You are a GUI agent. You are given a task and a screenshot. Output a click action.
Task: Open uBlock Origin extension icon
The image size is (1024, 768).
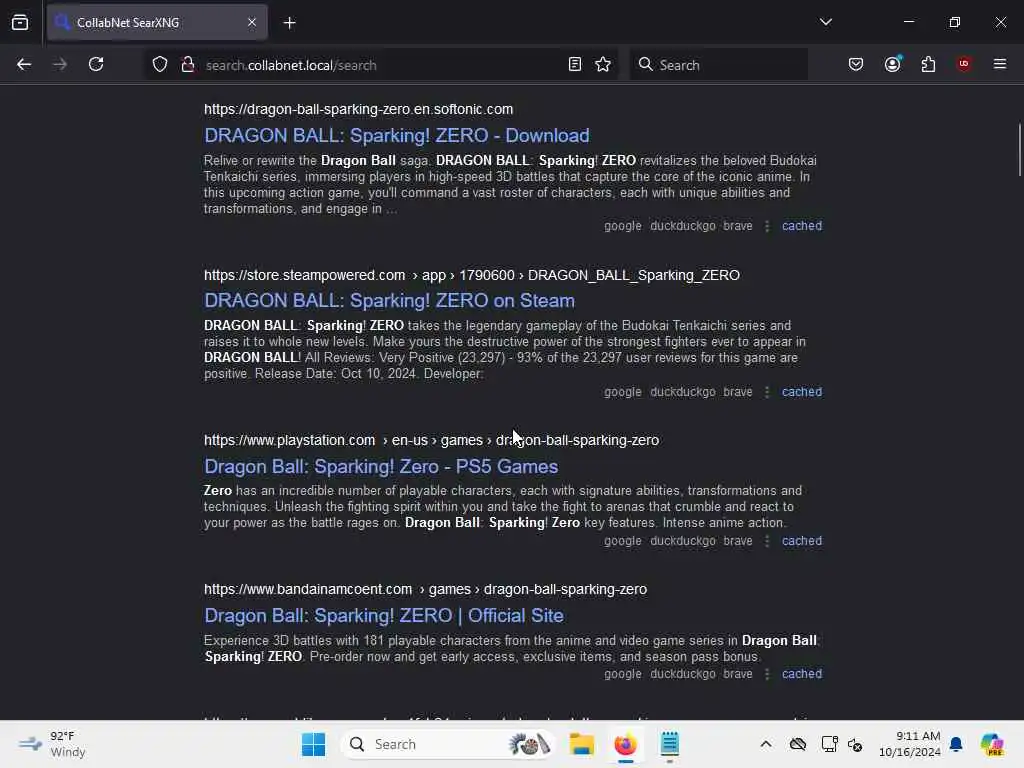(x=963, y=64)
